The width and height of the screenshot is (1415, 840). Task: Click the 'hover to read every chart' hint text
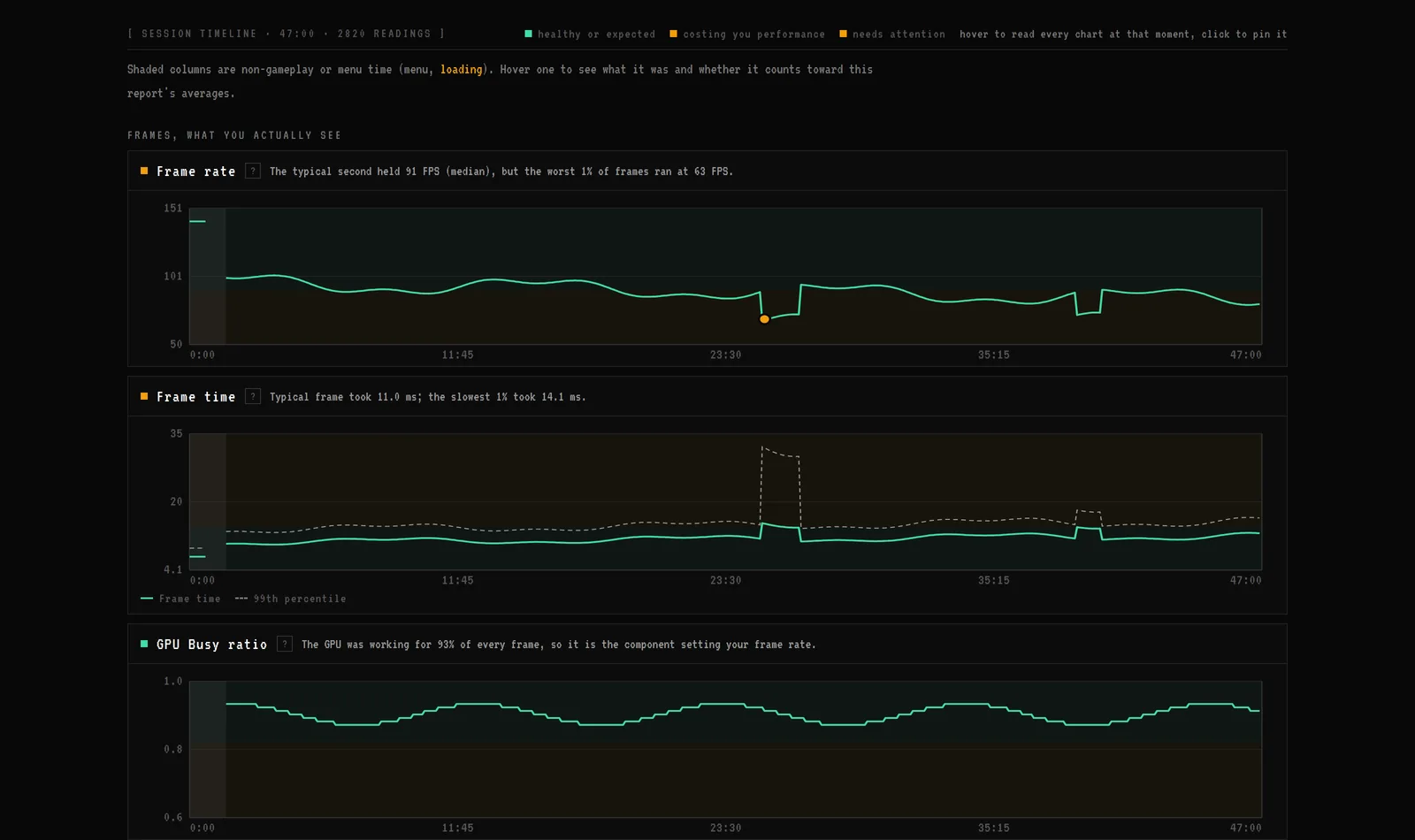(x=1123, y=34)
